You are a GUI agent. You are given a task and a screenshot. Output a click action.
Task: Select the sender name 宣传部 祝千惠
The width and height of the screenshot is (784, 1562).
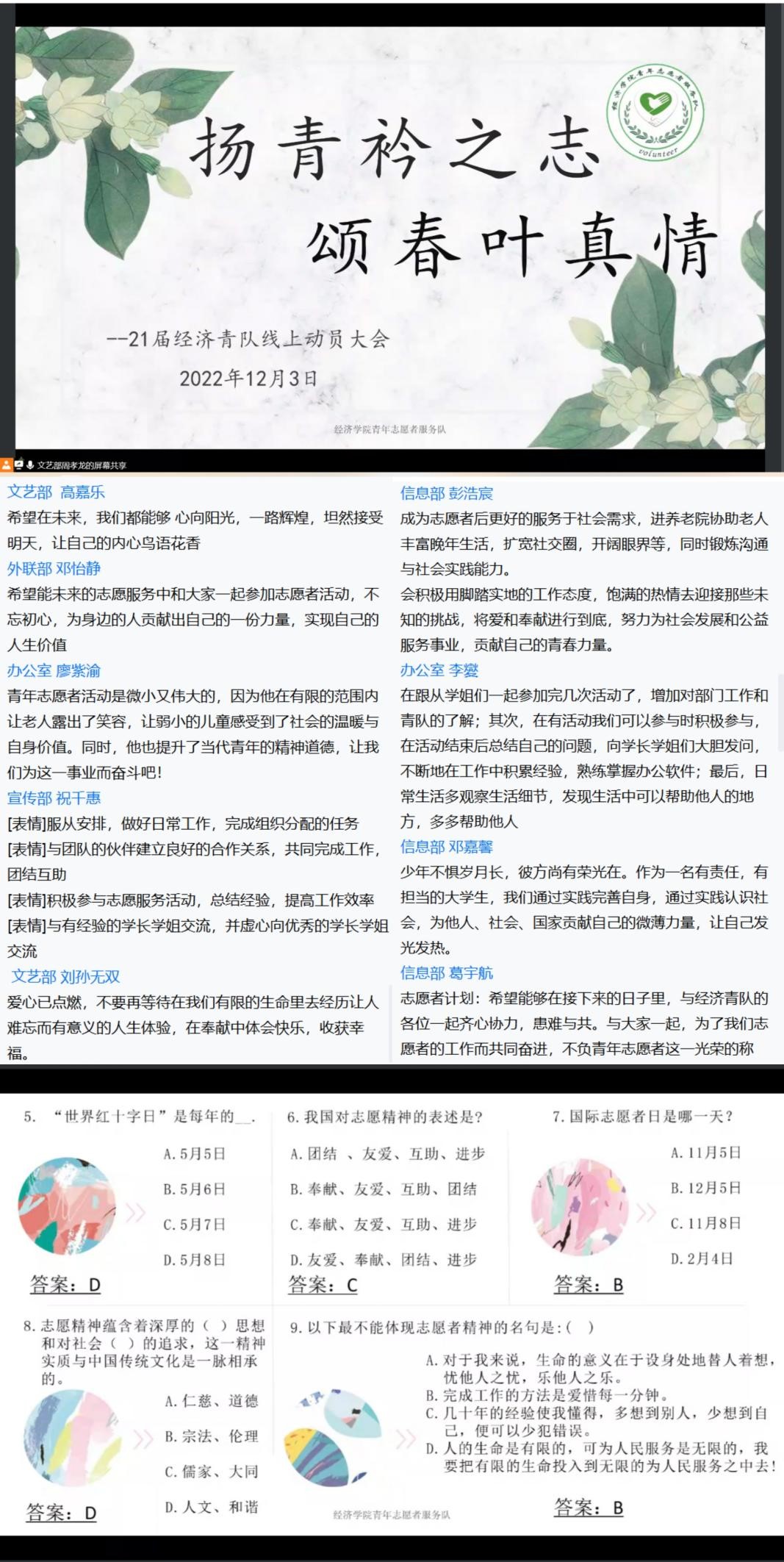[x=54, y=798]
